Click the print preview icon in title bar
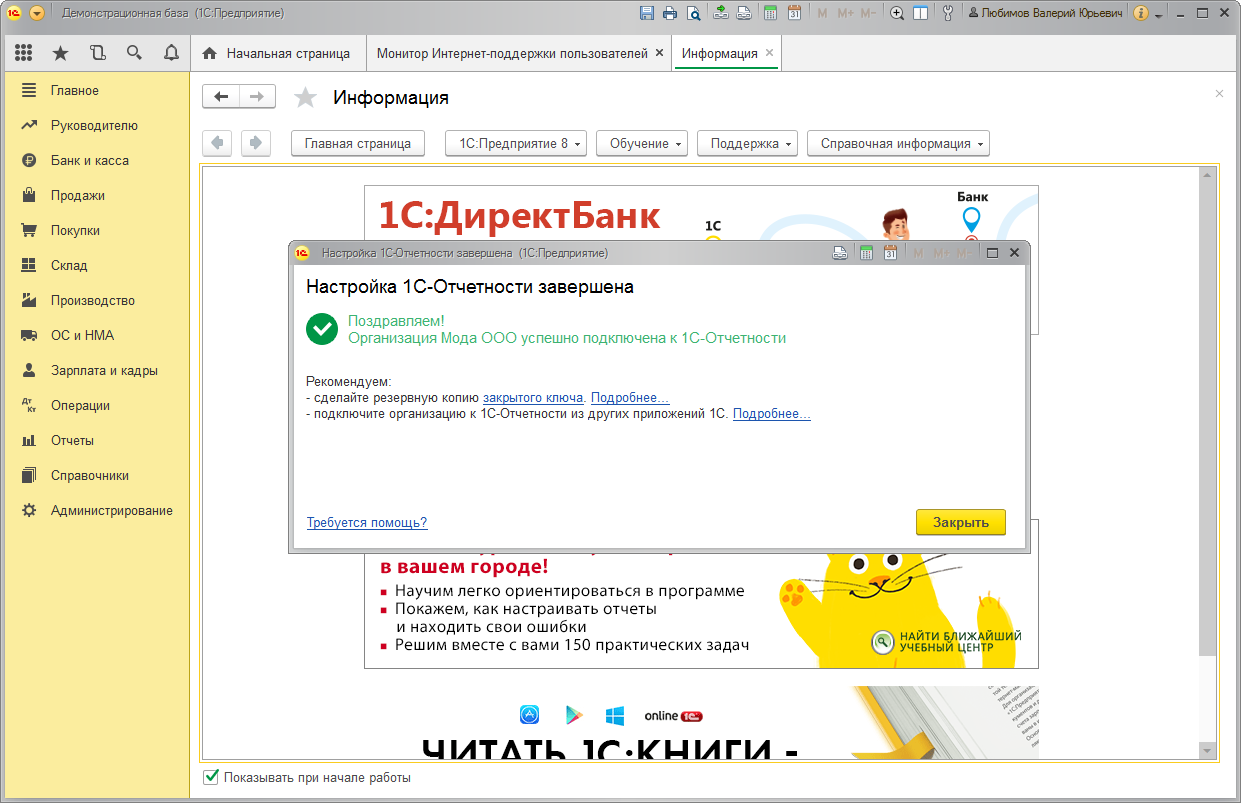1241x803 pixels. pos(693,13)
